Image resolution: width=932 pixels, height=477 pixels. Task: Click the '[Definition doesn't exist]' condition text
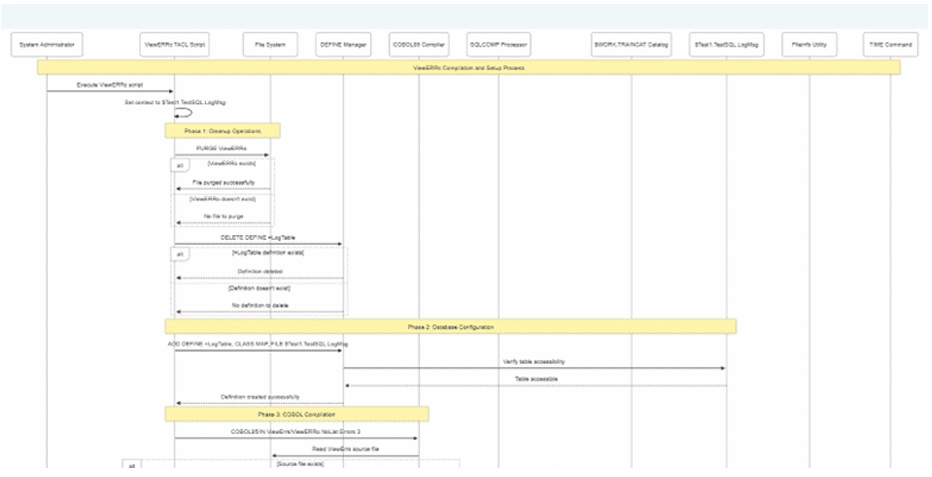259,289
